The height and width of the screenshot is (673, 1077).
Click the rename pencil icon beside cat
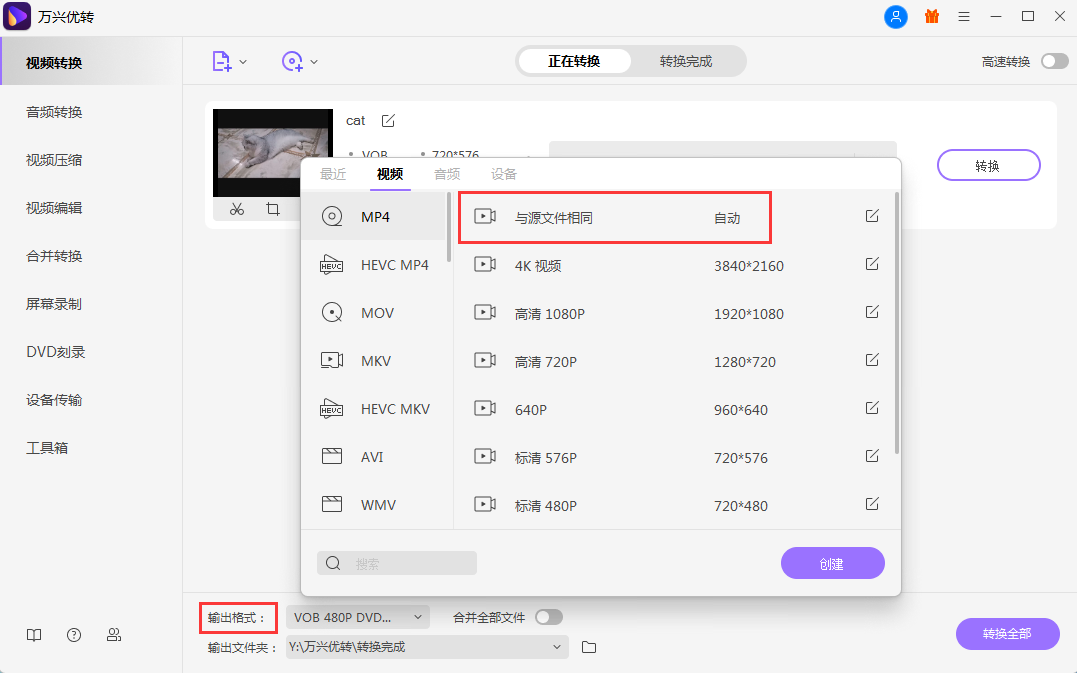click(x=388, y=121)
